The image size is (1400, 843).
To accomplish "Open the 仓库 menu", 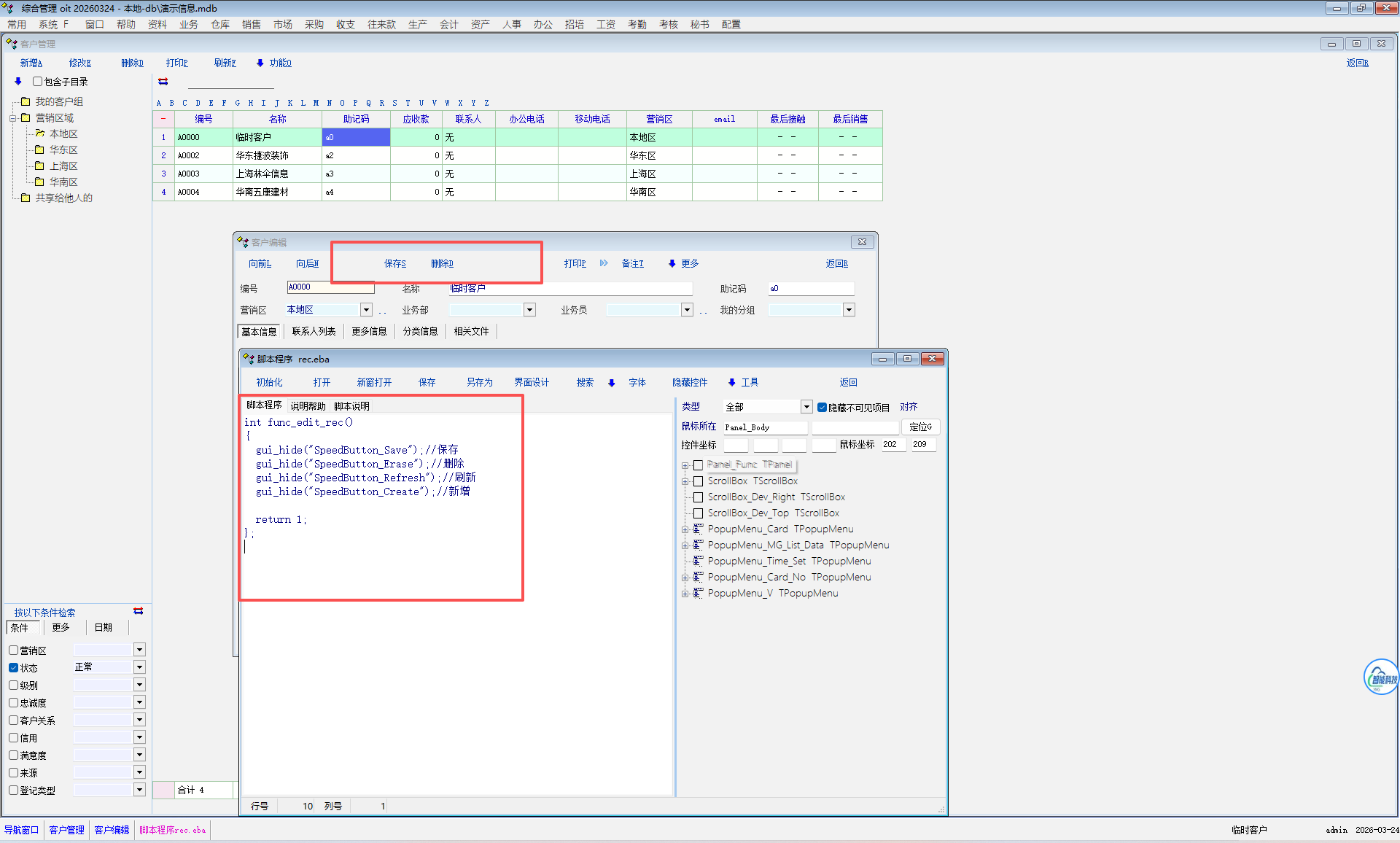I will (219, 24).
